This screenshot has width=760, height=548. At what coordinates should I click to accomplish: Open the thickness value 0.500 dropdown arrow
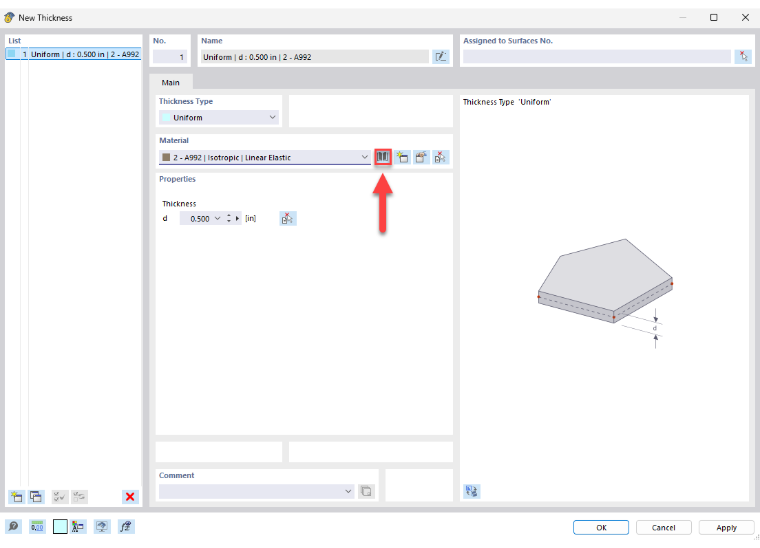[217, 219]
